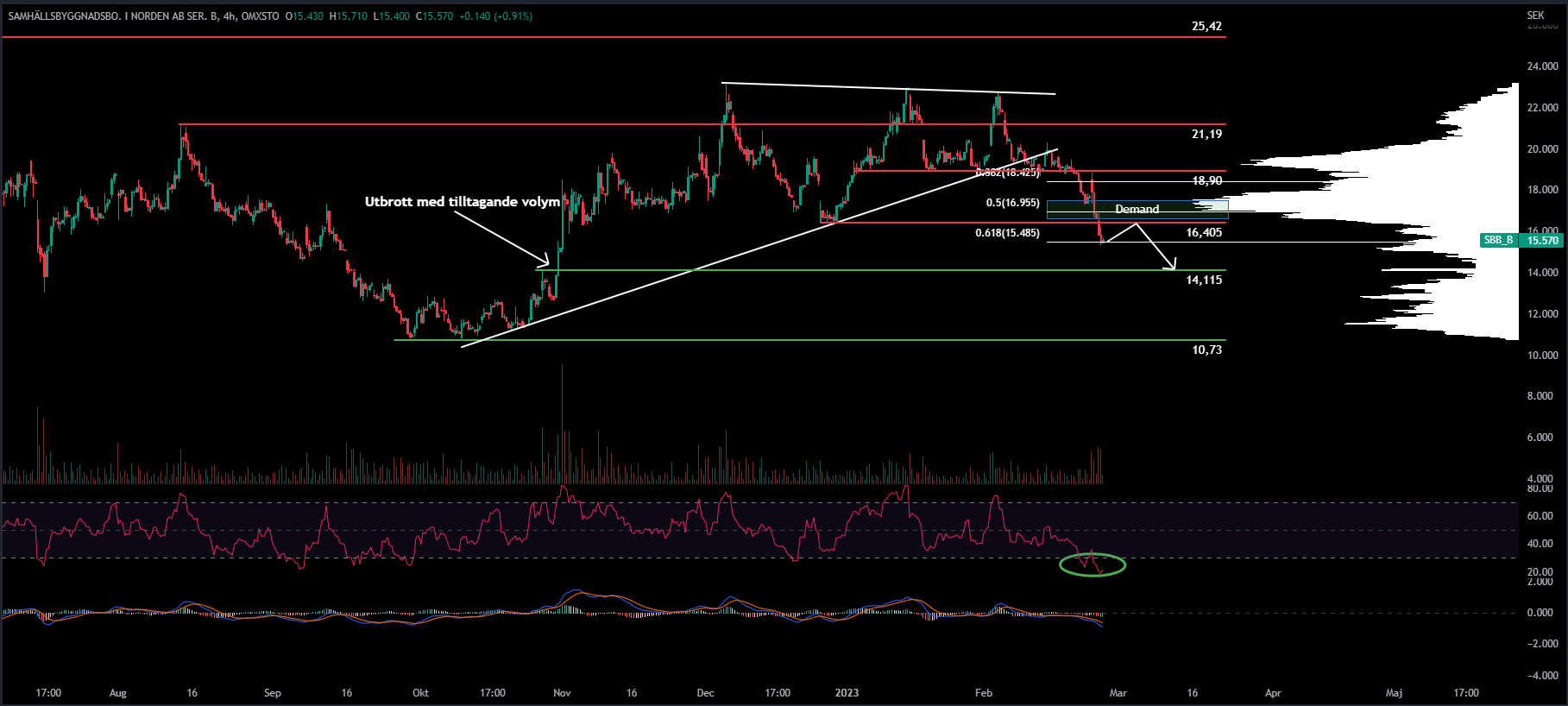Click the 24.000 mark on price scale

pyautogui.click(x=1542, y=66)
